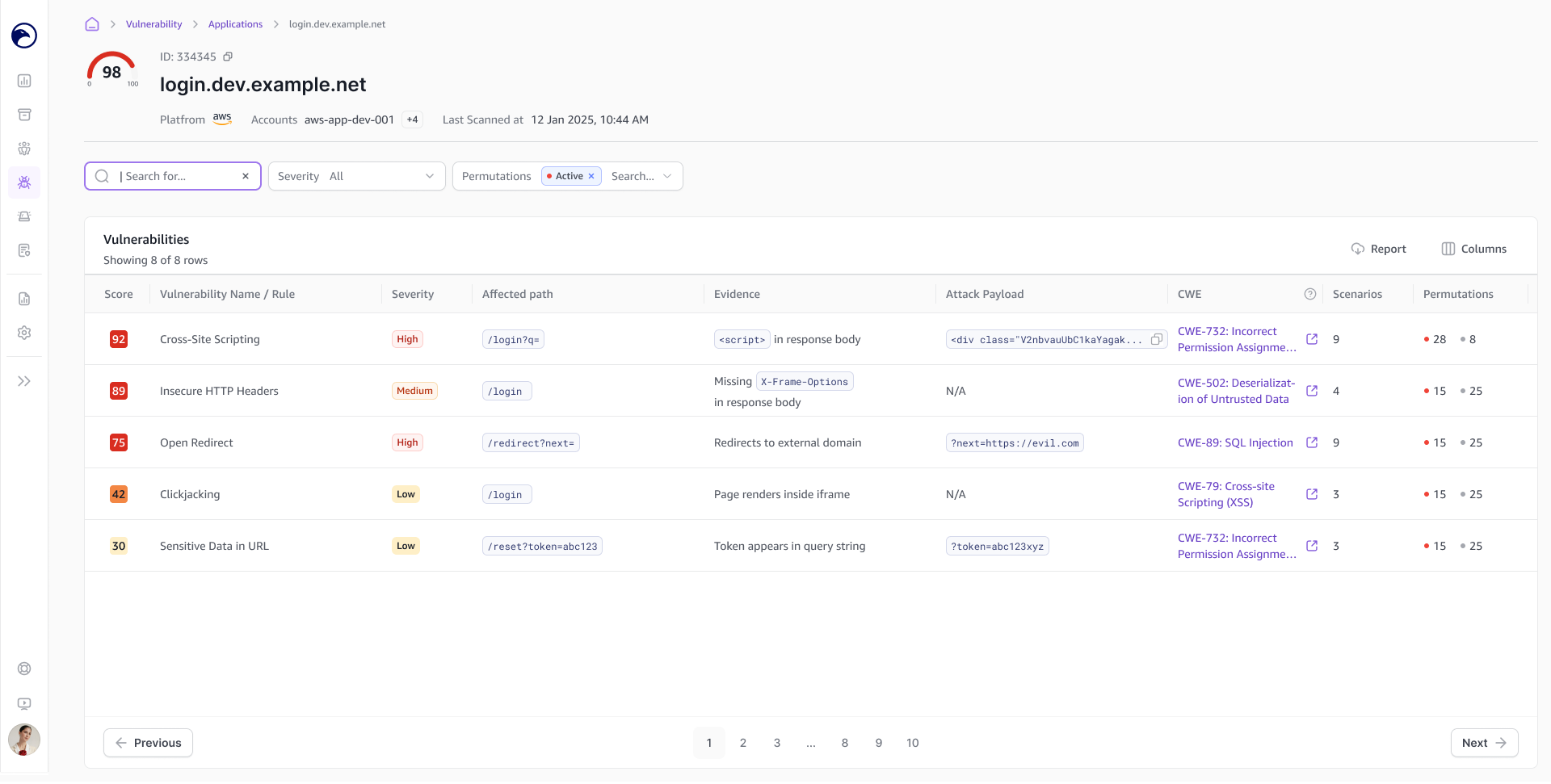Go to page 10
Viewport: 1551px width, 784px height.
pos(913,743)
